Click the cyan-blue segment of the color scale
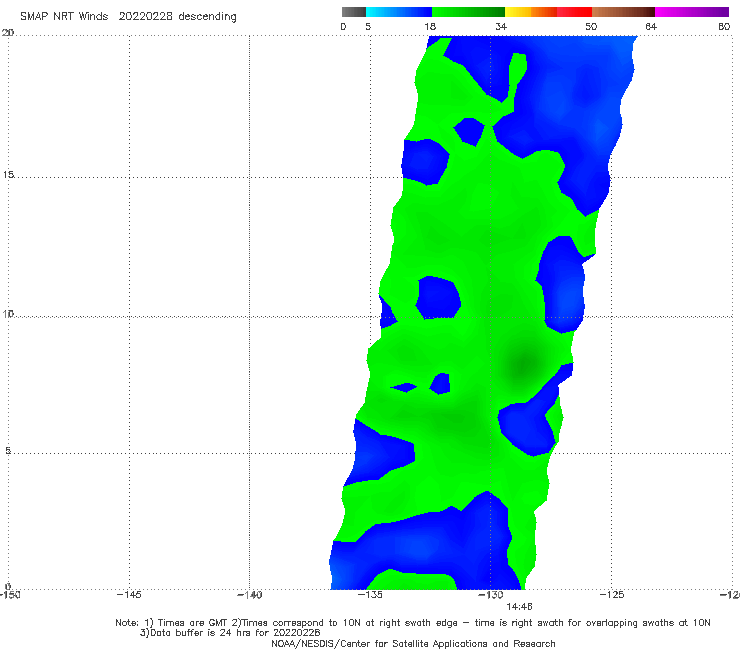This screenshot has height=650, width=740. pyautogui.click(x=399, y=12)
